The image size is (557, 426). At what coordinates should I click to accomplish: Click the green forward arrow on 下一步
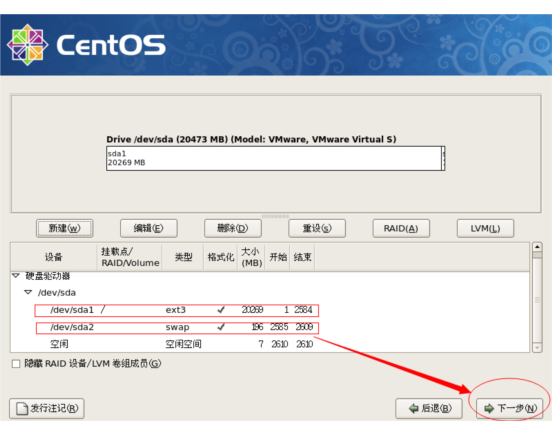pos(489,409)
